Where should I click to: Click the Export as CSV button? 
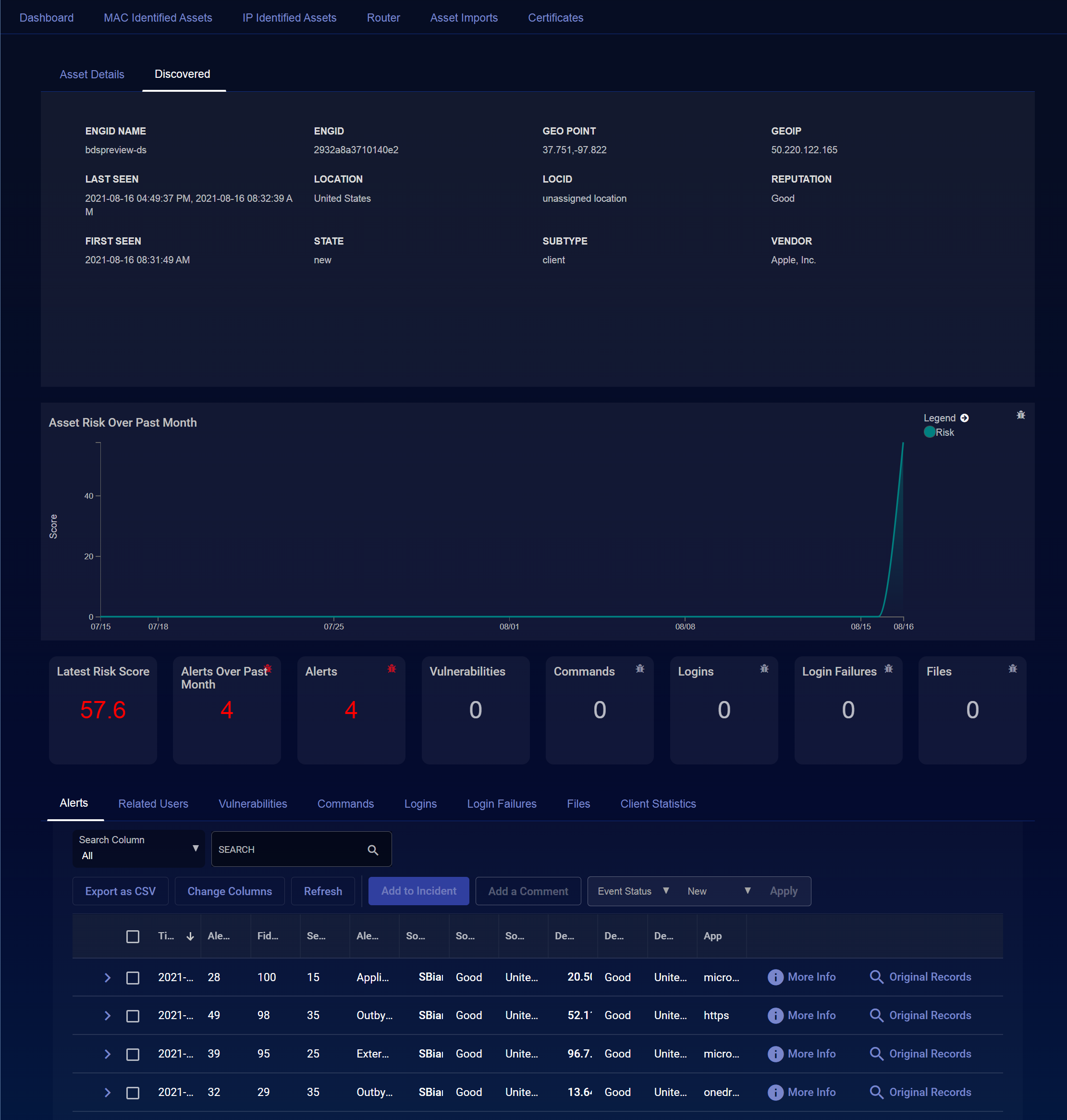[120, 891]
